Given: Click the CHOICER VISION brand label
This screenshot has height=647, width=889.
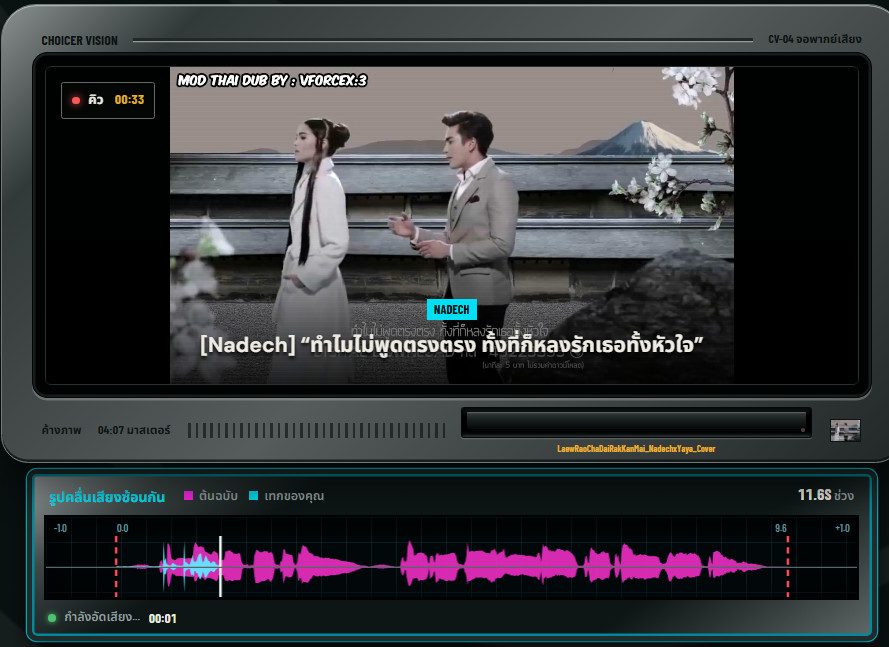Looking at the screenshot, I should (x=79, y=41).
